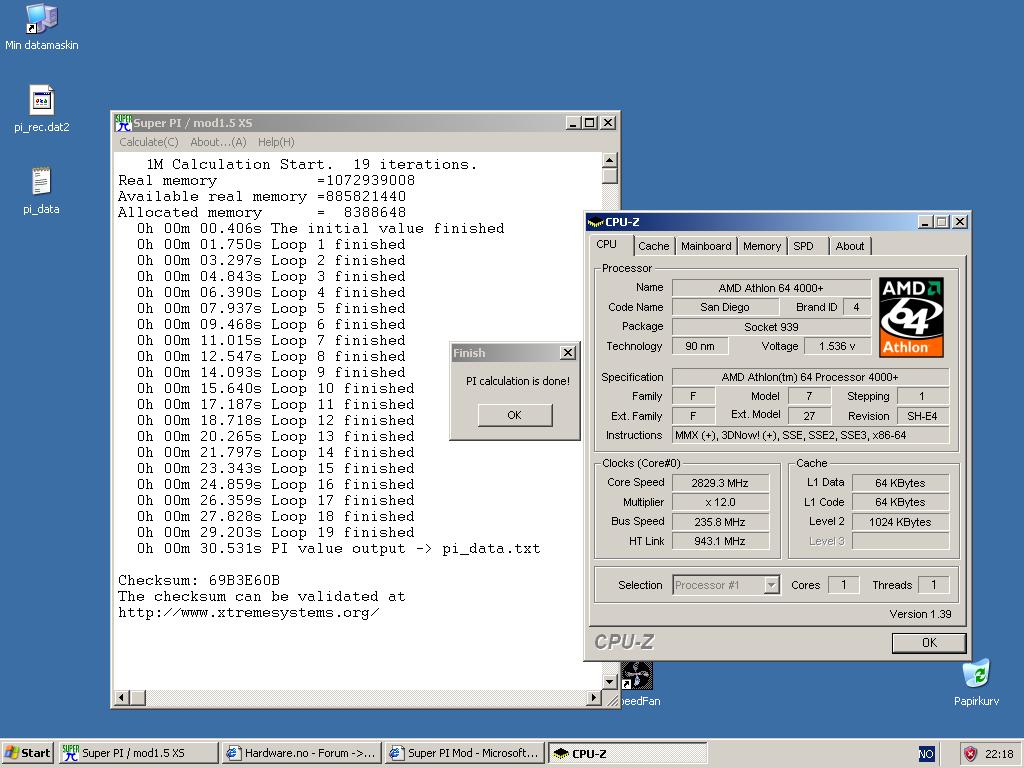Click the Multiplier value x 12.0

pos(720,502)
